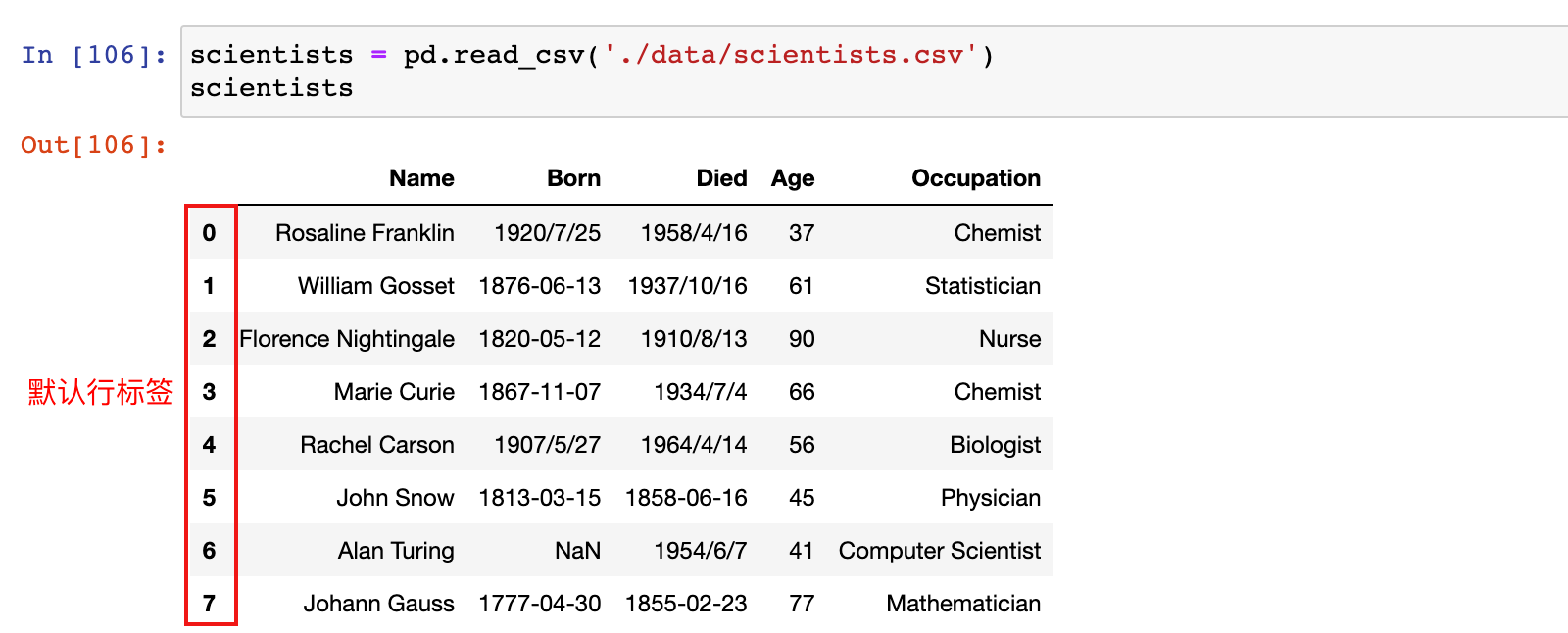1568x633 pixels.
Task: Select the Out[106] output prompt
Action: point(94,145)
